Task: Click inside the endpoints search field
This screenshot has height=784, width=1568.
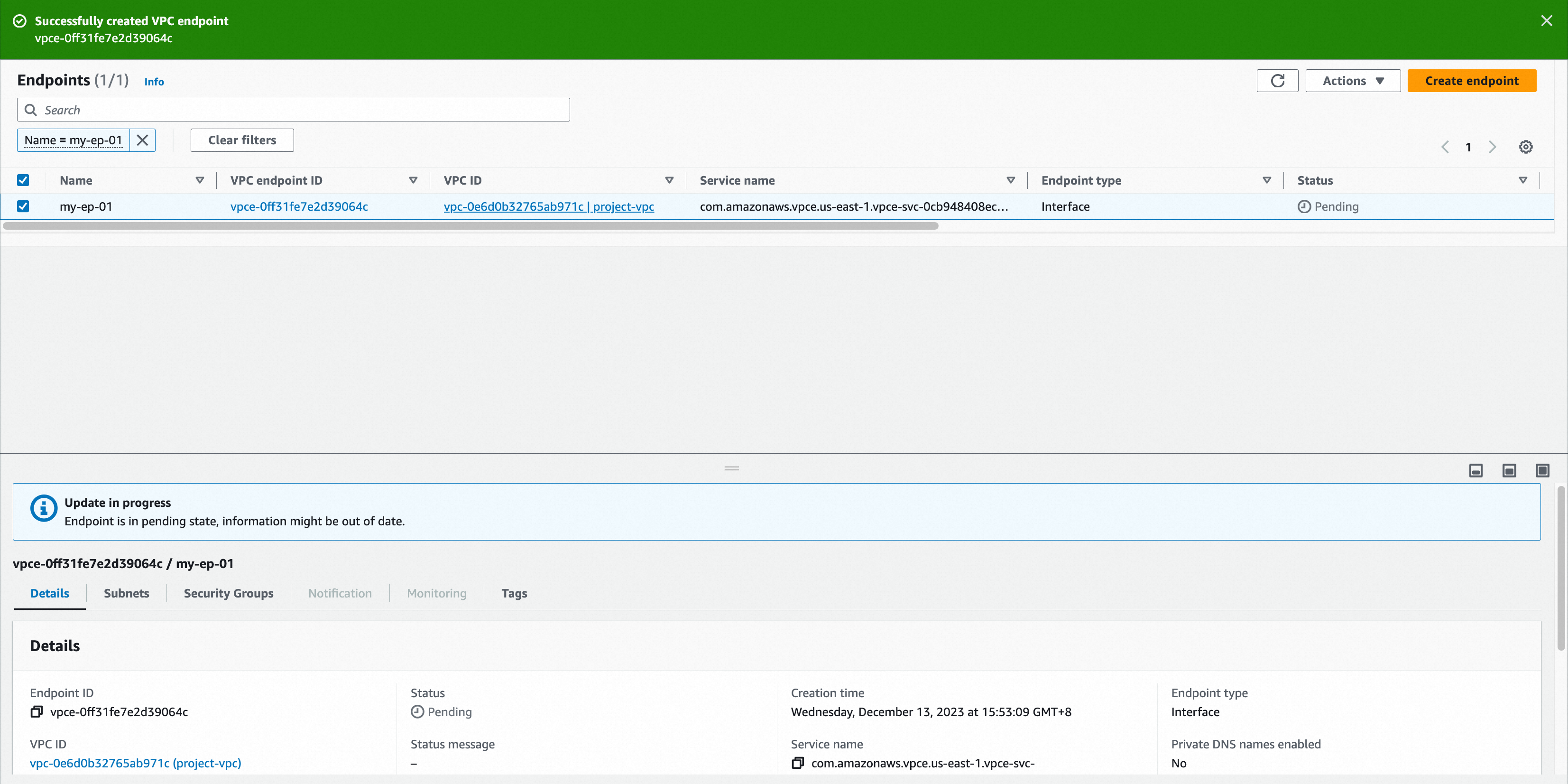Action: click(292, 110)
